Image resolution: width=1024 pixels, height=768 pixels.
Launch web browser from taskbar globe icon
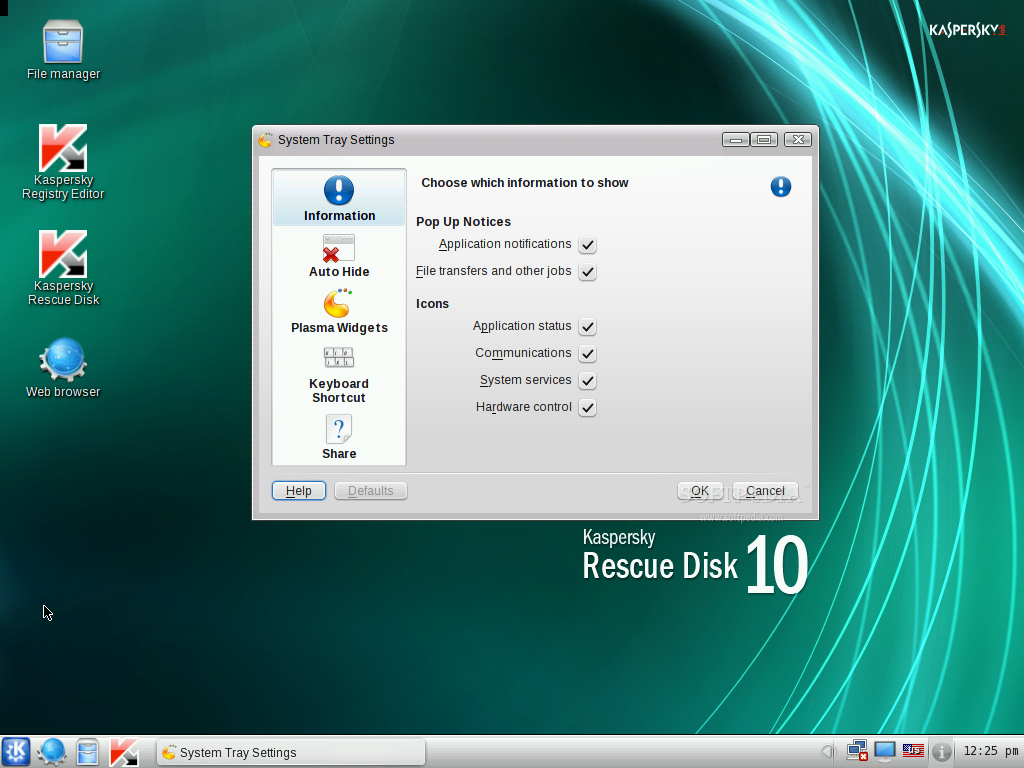[52, 752]
